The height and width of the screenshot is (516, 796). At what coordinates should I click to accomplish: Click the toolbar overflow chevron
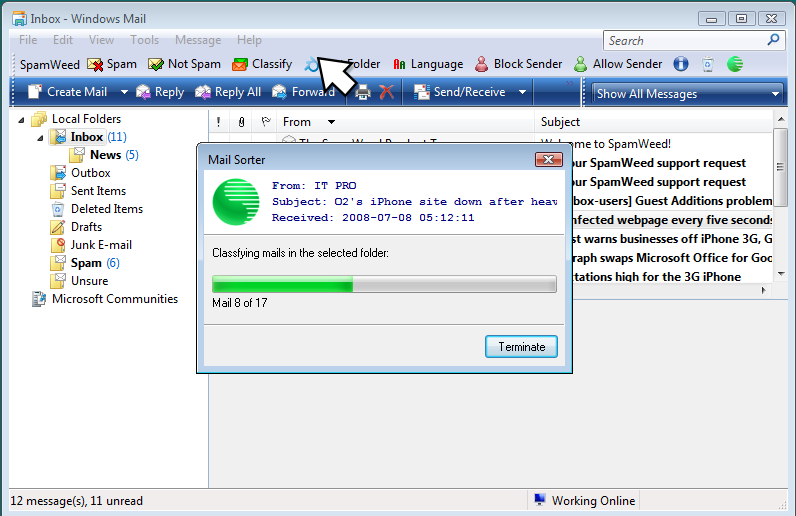[x=569, y=83]
